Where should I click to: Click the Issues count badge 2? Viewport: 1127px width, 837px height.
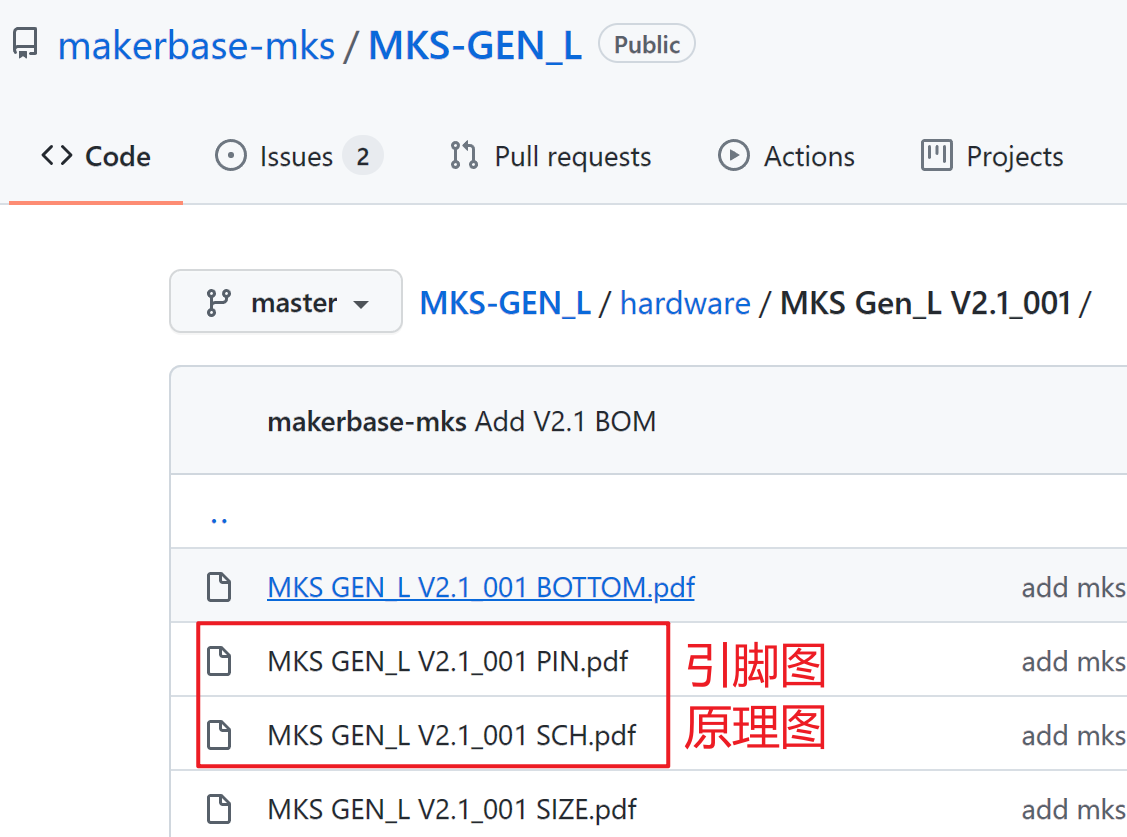(363, 156)
